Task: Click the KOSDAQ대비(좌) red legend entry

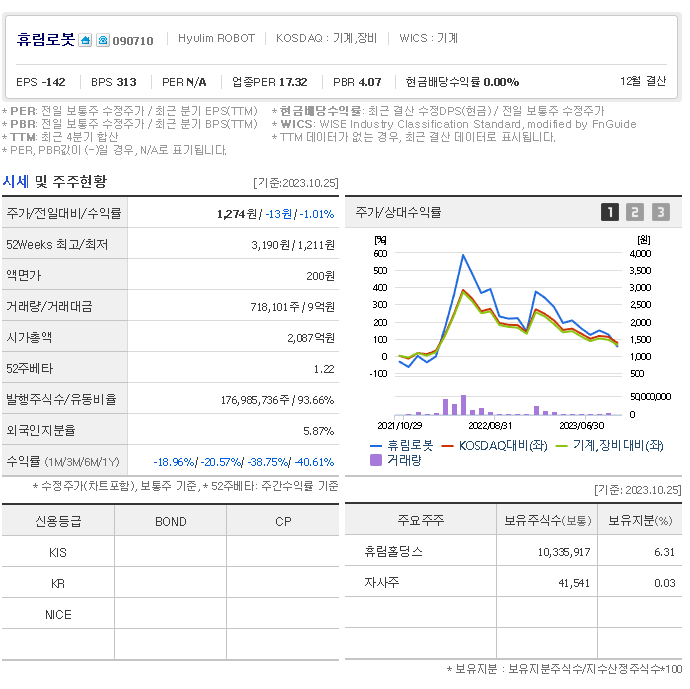Action: click(494, 446)
